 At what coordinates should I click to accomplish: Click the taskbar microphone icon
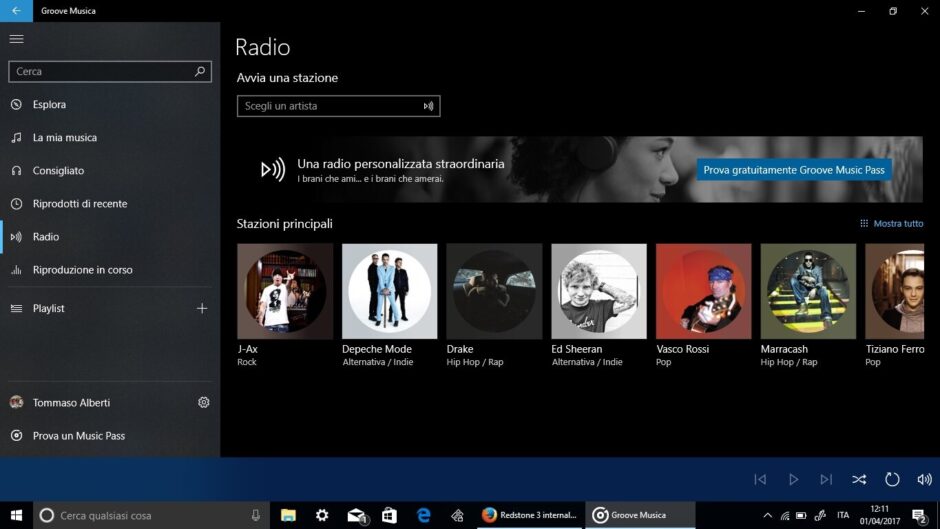point(256,515)
